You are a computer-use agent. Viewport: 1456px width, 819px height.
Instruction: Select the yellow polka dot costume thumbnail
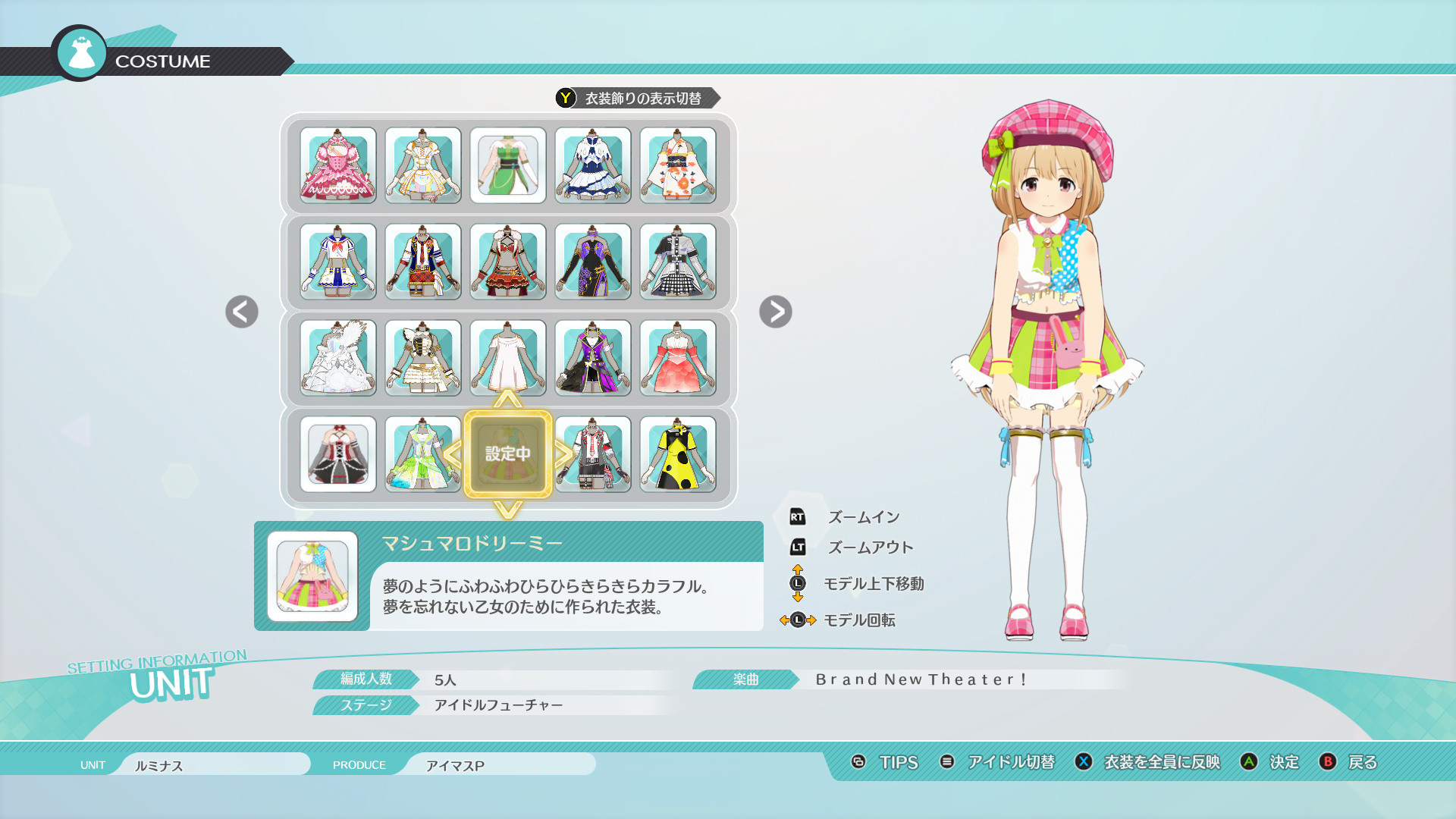677,454
